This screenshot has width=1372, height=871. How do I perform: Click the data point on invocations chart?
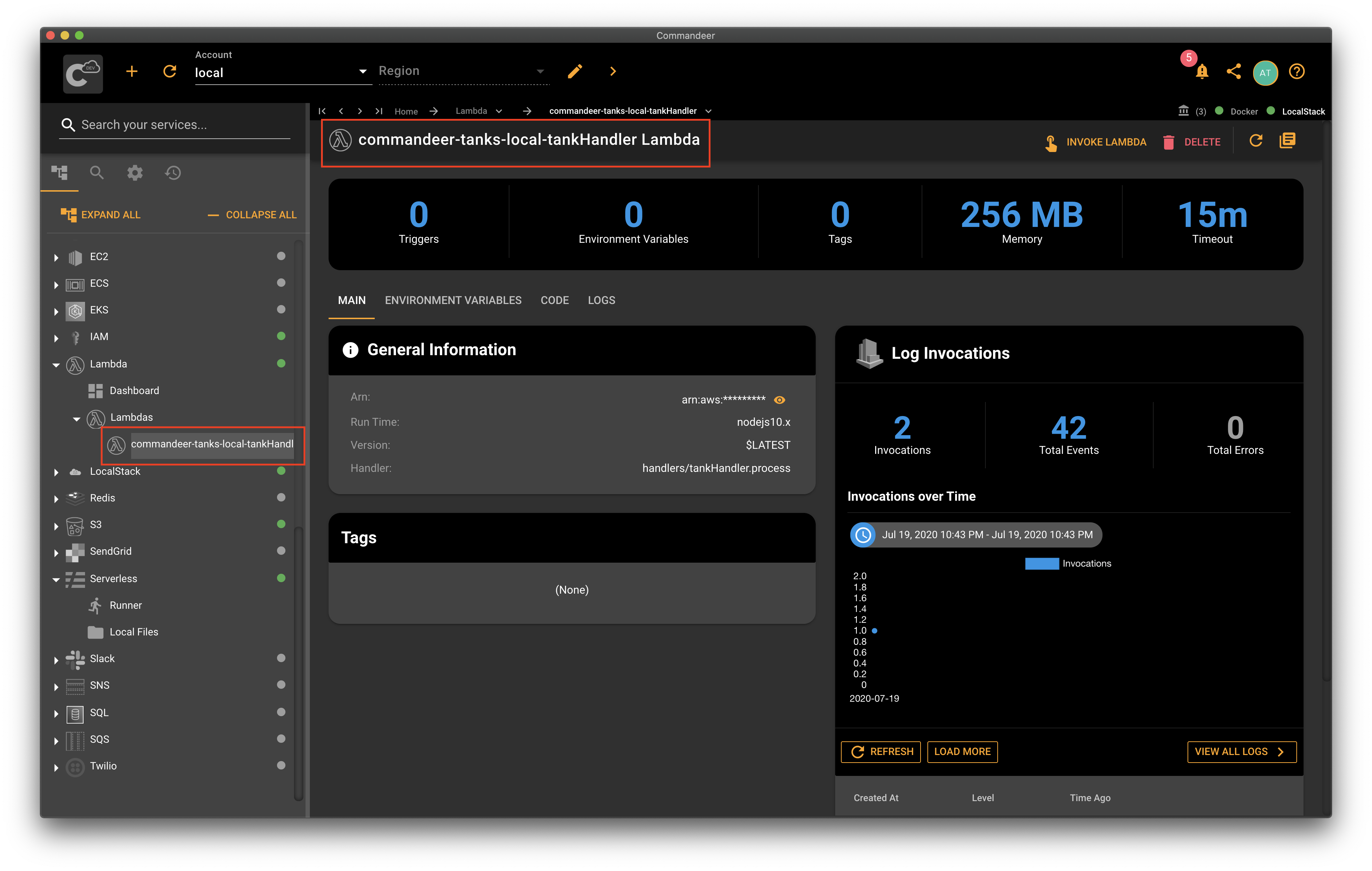874,631
